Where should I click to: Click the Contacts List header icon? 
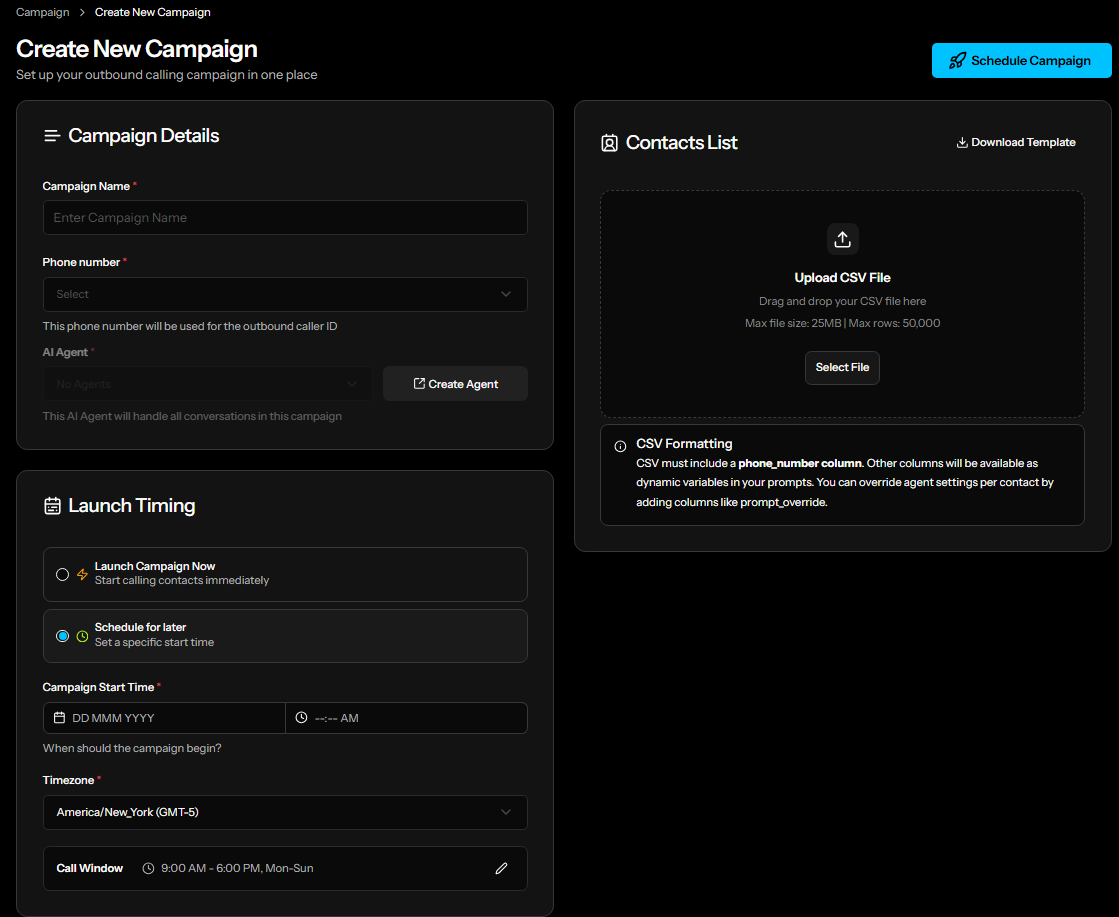coord(609,143)
